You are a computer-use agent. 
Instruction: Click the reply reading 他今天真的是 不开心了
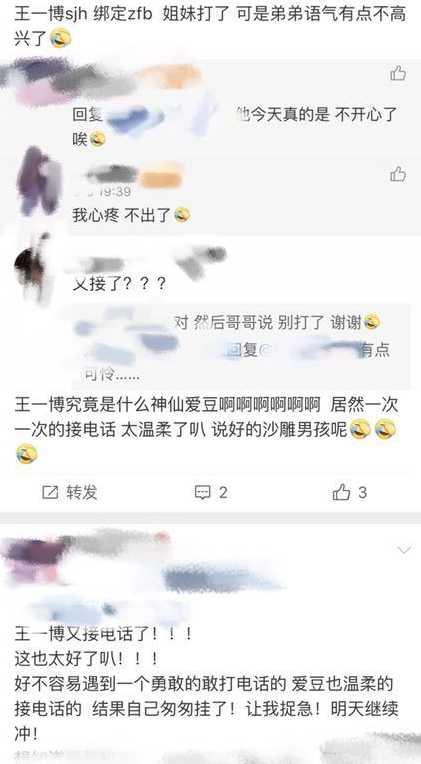click(319, 115)
